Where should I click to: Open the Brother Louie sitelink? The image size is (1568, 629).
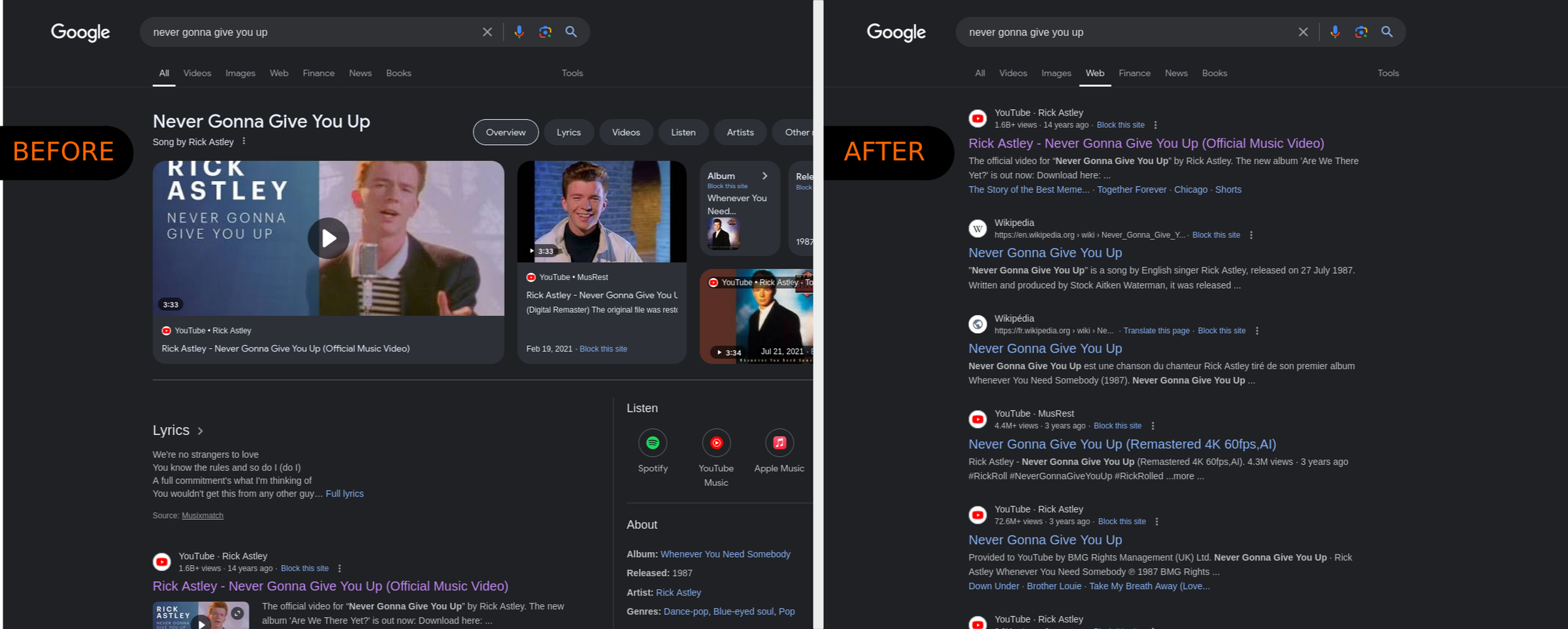(1054, 586)
